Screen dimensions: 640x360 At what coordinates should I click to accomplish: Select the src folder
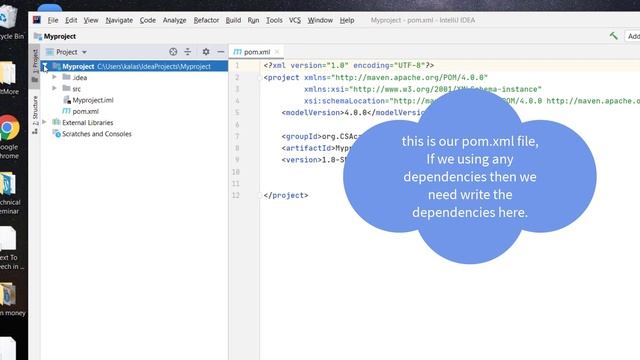pos(72,89)
